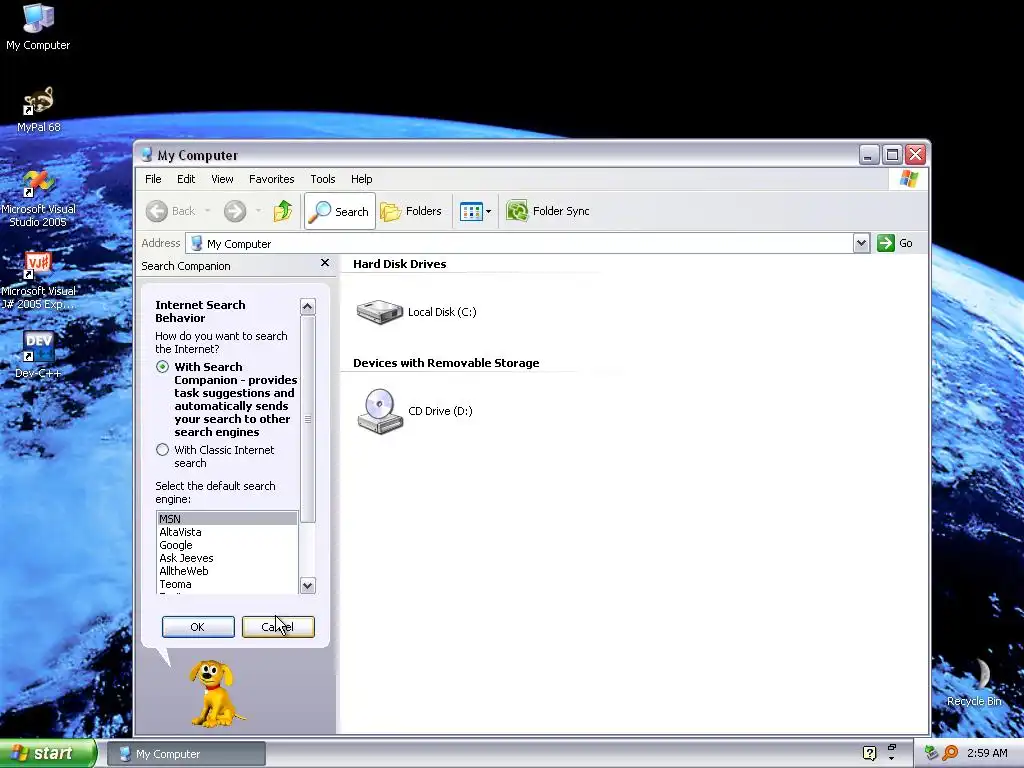1024x768 pixels.
Task: Select MSN in search engine list
Action: [227, 519]
